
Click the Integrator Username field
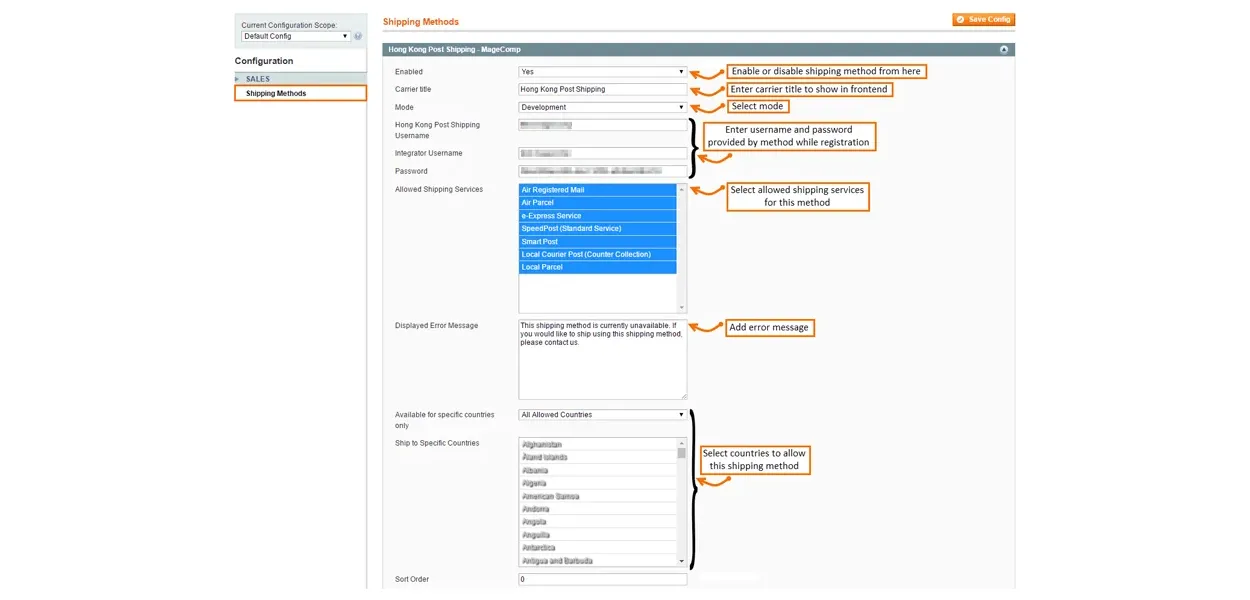[x=602, y=154]
